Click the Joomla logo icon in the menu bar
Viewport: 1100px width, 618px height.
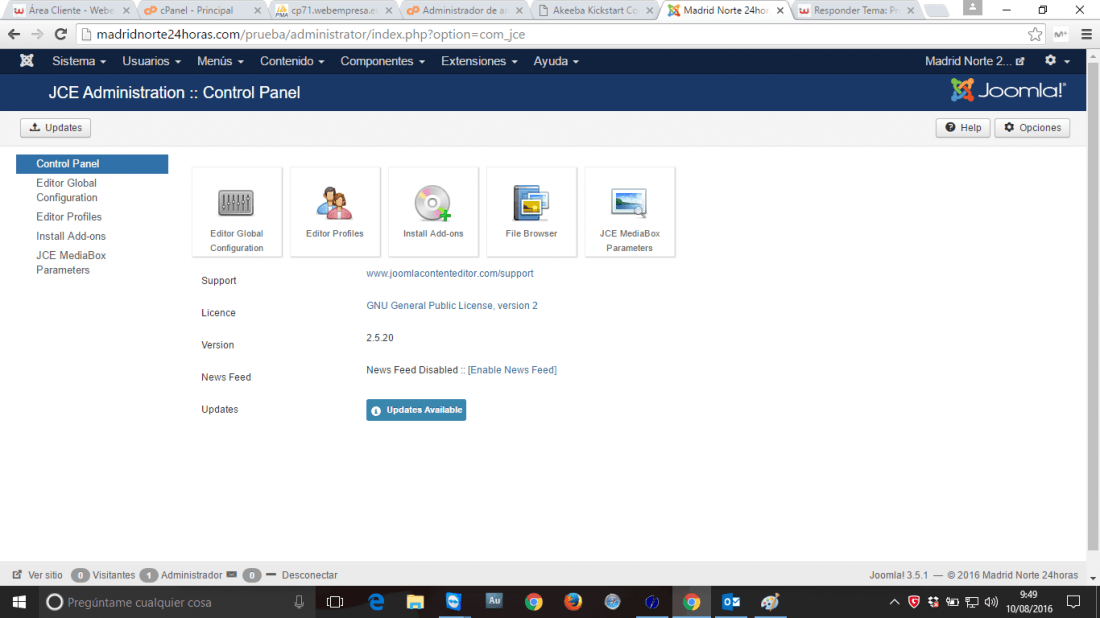[27, 61]
